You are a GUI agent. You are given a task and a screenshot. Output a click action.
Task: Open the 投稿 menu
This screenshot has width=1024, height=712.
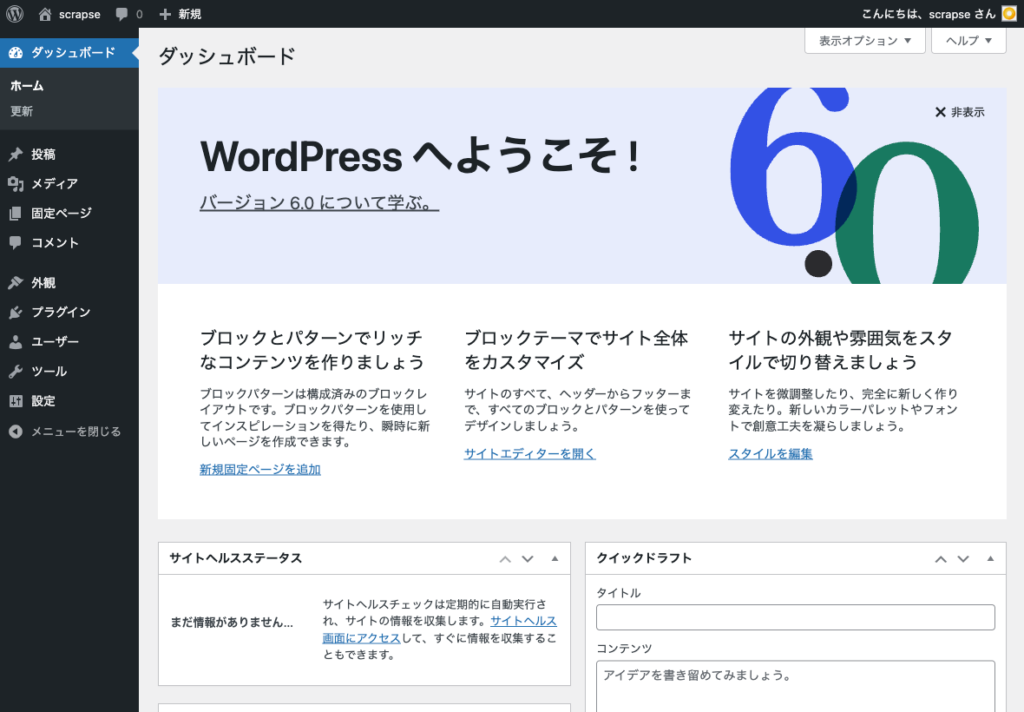[x=69, y=154]
